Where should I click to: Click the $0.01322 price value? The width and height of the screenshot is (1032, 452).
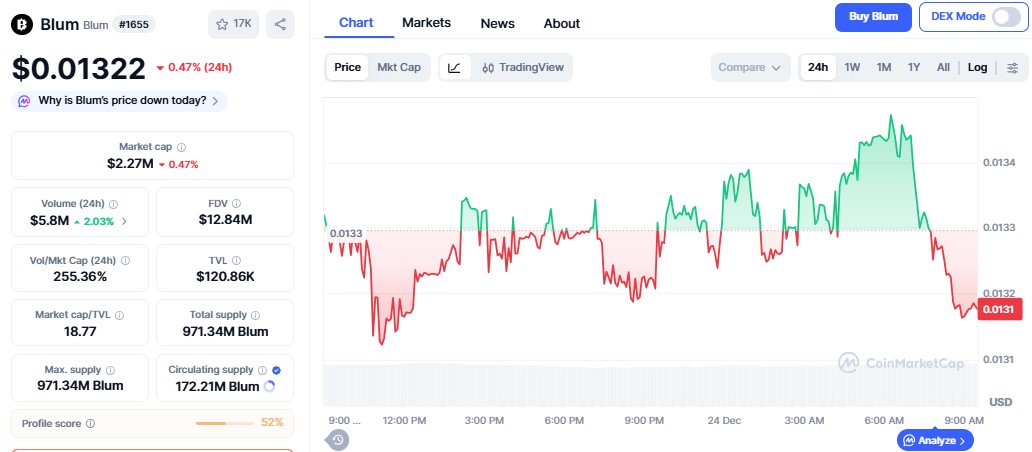78,68
